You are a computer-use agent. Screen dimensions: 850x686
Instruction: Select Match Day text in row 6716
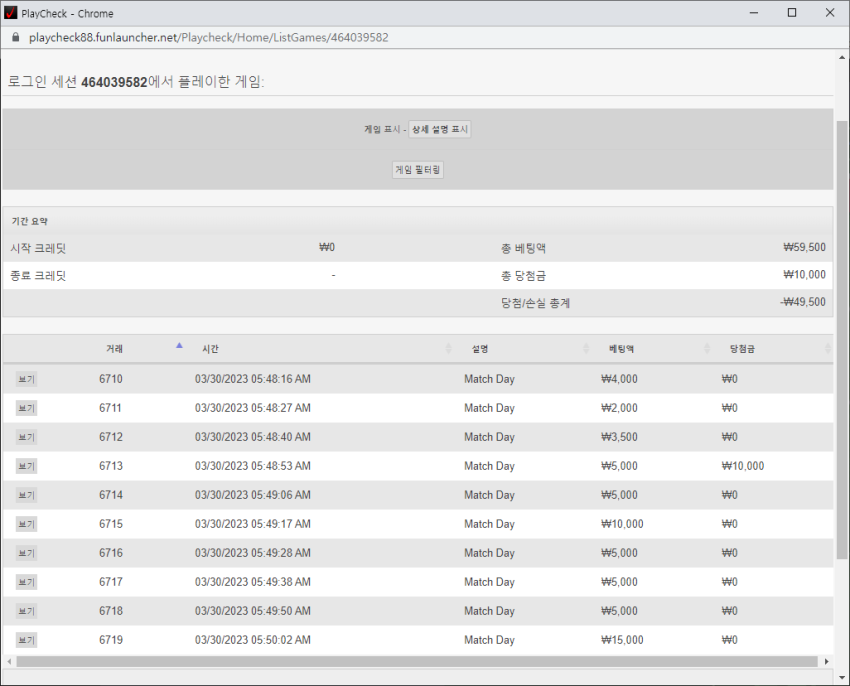[489, 553]
